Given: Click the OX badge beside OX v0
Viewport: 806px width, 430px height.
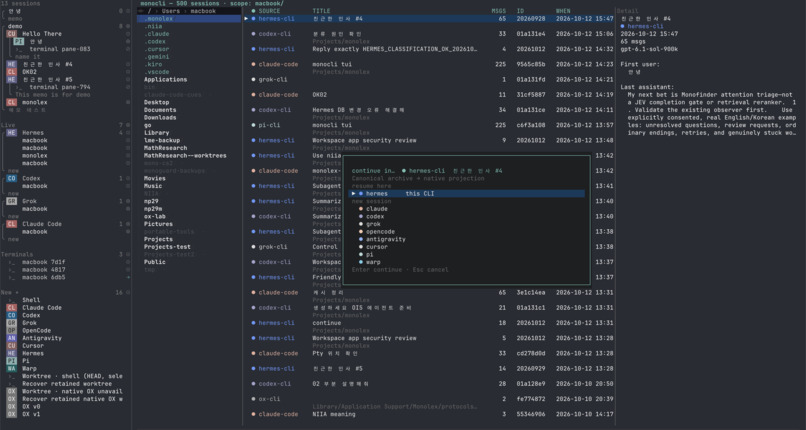Looking at the screenshot, I should click(x=11, y=406).
